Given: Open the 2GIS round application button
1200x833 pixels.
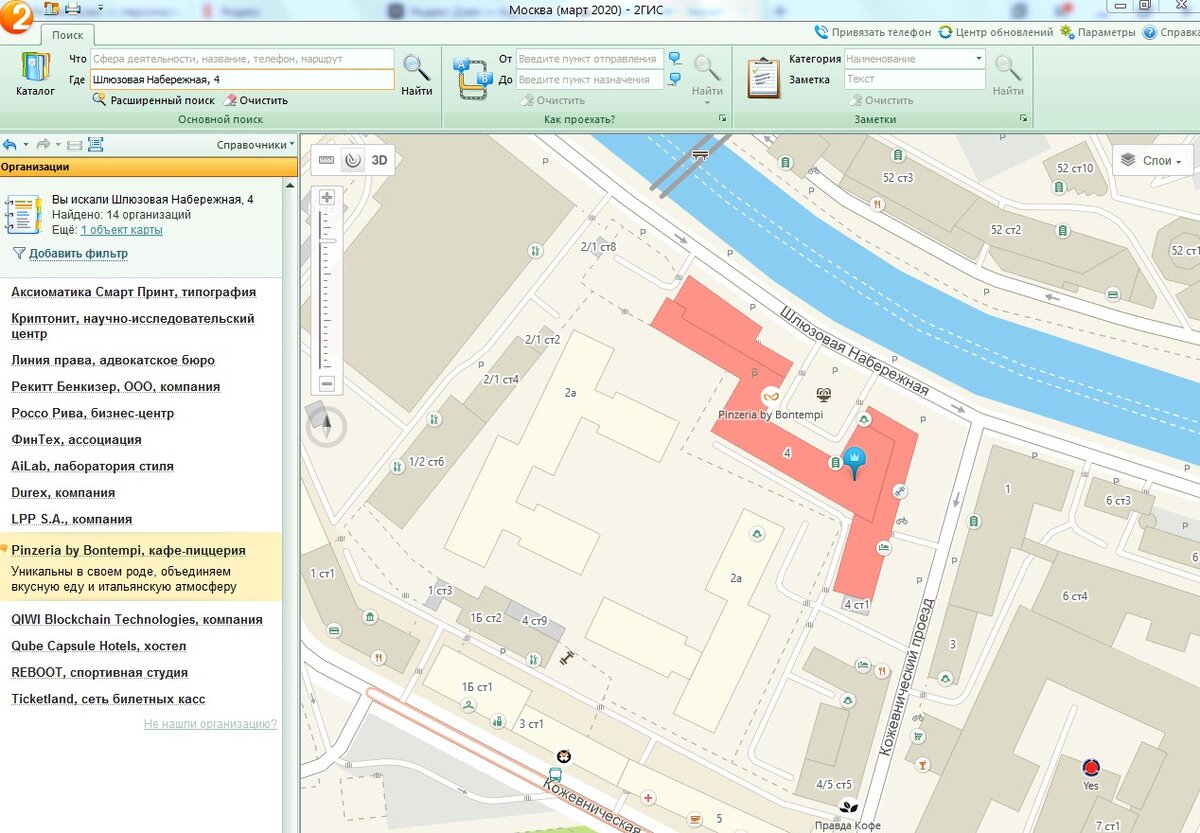Looking at the screenshot, I should click(18, 15).
